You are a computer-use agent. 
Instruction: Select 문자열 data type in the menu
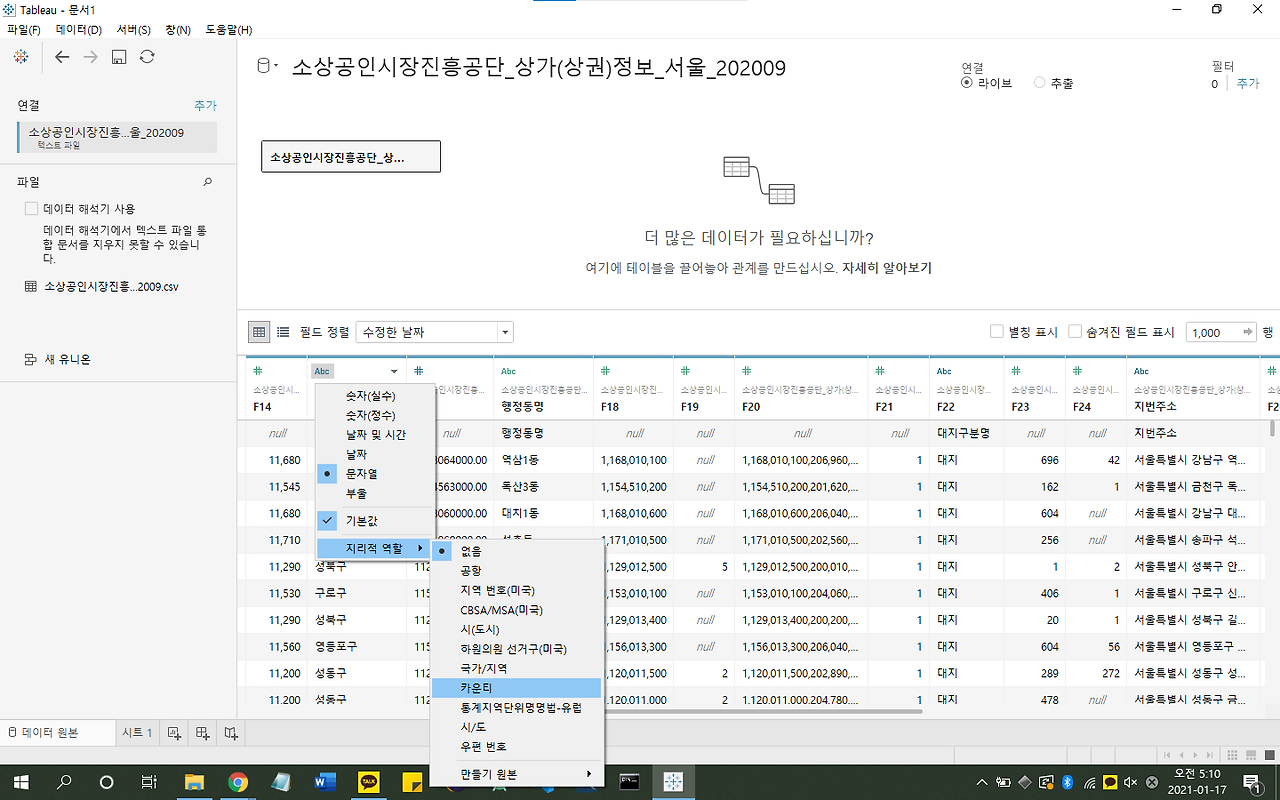coord(375,473)
